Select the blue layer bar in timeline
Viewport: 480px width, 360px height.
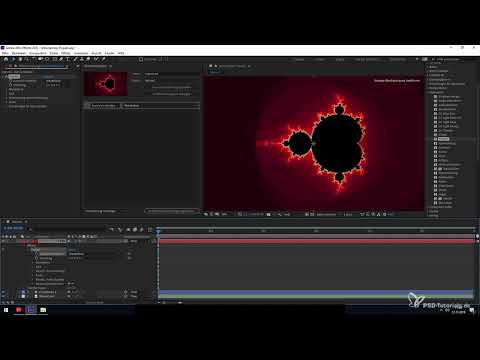point(316,292)
